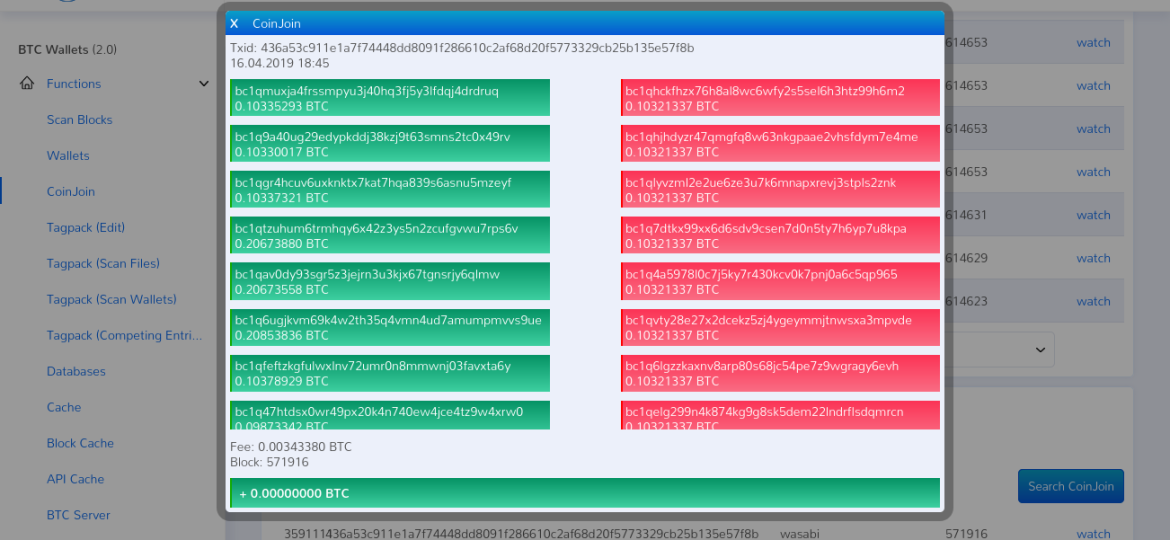The width and height of the screenshot is (1170, 540).
Task: Click watch link for block 571916
Action: [1093, 534]
